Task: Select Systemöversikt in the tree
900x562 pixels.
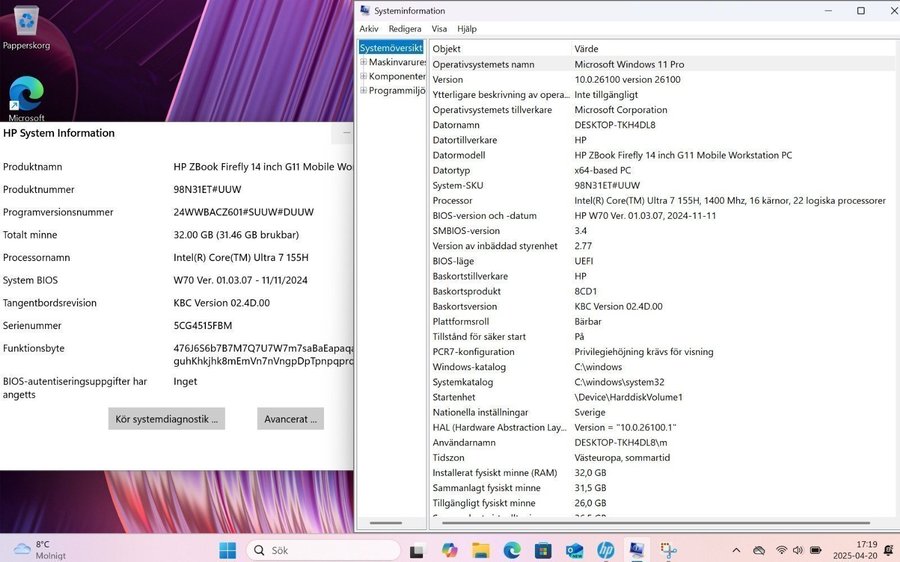Action: click(x=391, y=48)
